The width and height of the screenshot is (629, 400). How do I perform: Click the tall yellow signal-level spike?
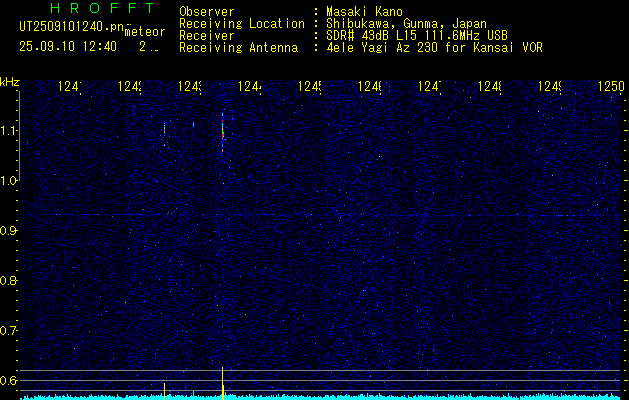click(223, 383)
